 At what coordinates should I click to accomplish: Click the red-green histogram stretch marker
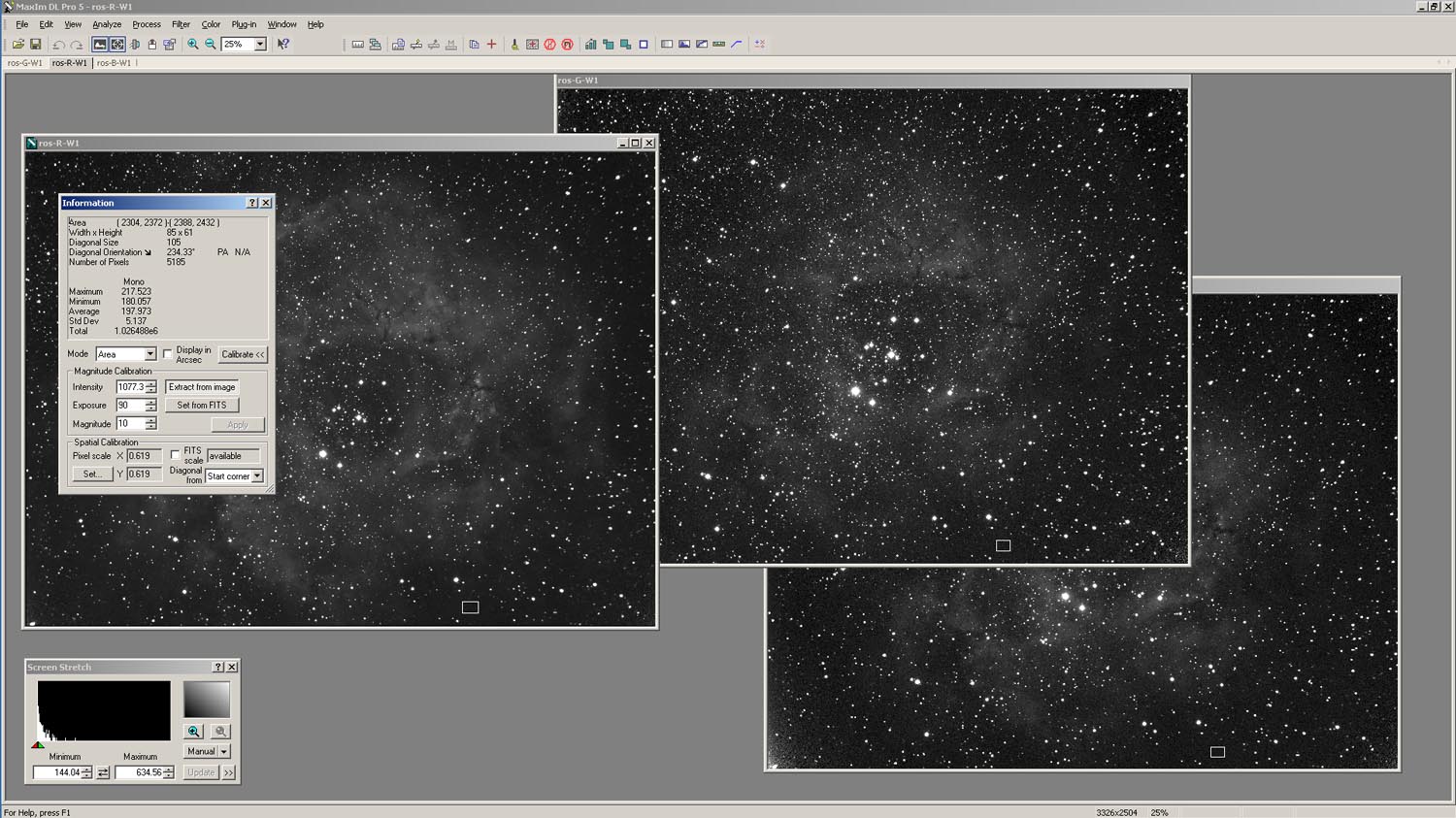pyautogui.click(x=38, y=745)
